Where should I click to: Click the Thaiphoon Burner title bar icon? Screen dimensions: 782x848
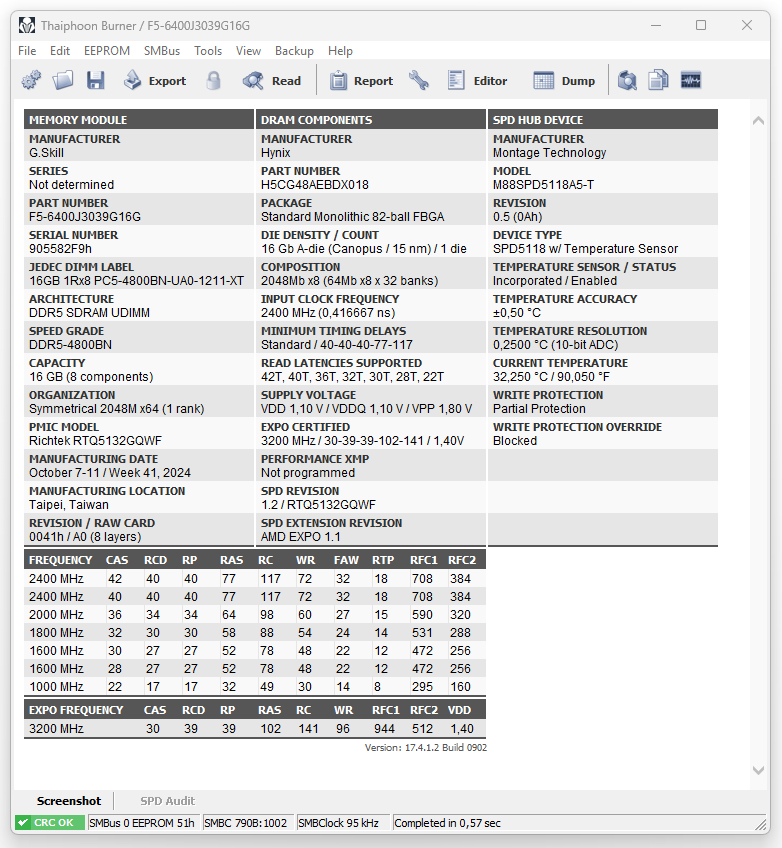(x=26, y=25)
